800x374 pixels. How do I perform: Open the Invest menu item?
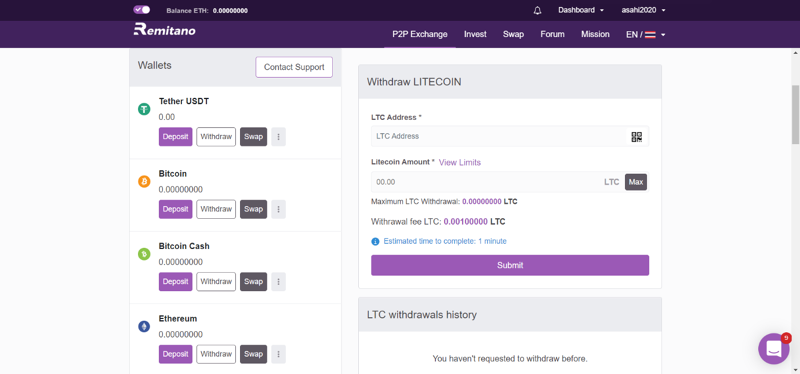475,34
